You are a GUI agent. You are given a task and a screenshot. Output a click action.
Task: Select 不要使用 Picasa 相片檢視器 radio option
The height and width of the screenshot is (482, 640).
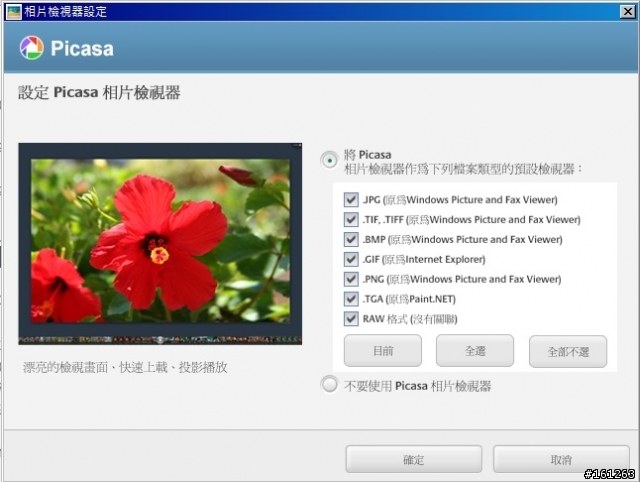[329, 384]
